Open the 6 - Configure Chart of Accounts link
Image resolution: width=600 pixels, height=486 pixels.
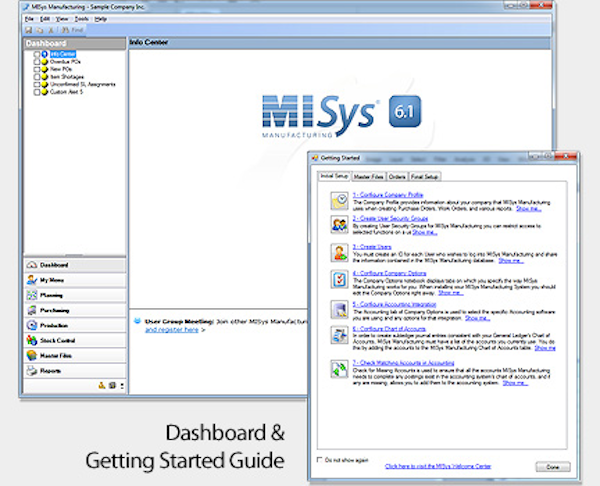pyautogui.click(x=389, y=329)
